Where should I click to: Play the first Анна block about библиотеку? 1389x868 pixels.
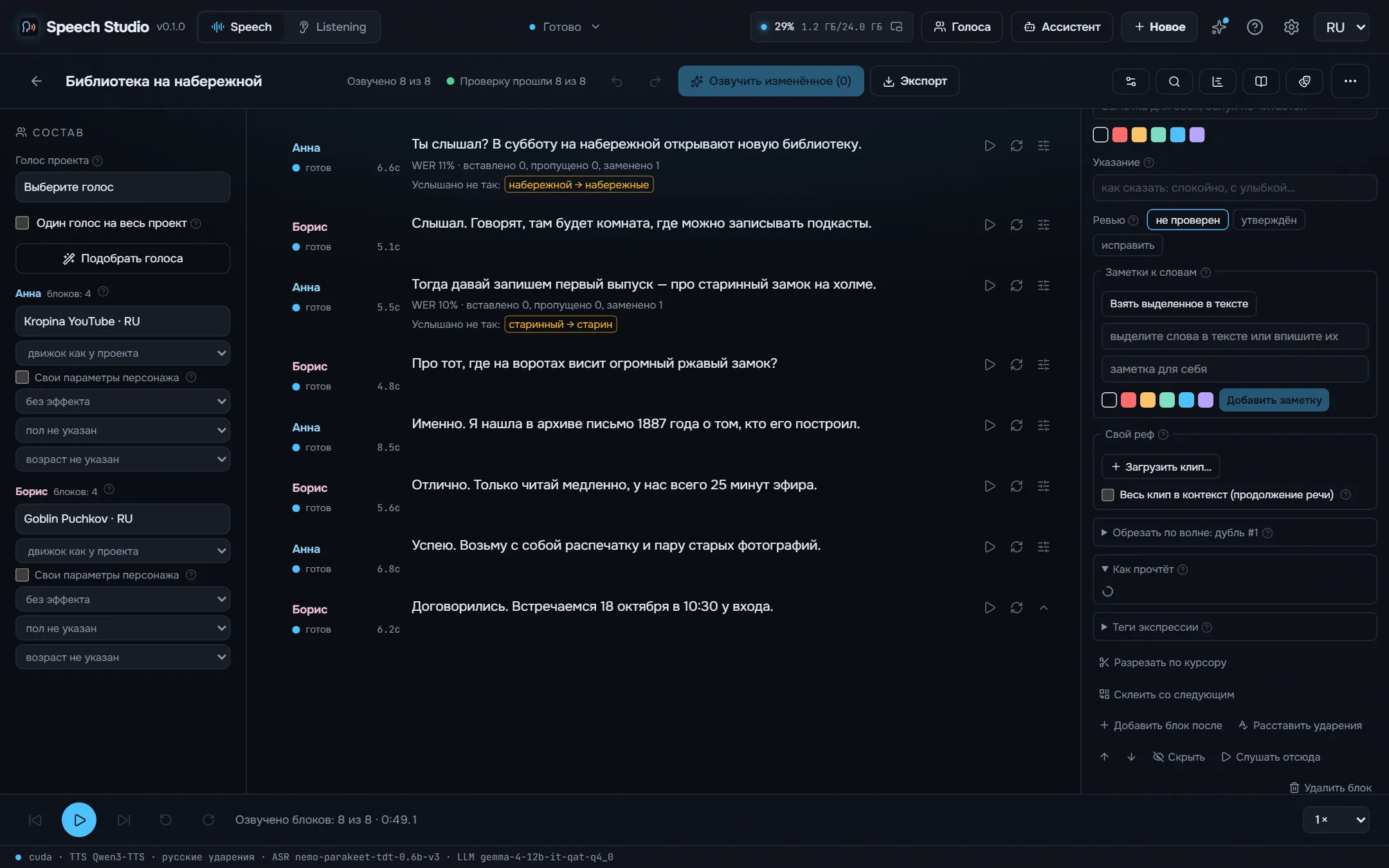990,146
